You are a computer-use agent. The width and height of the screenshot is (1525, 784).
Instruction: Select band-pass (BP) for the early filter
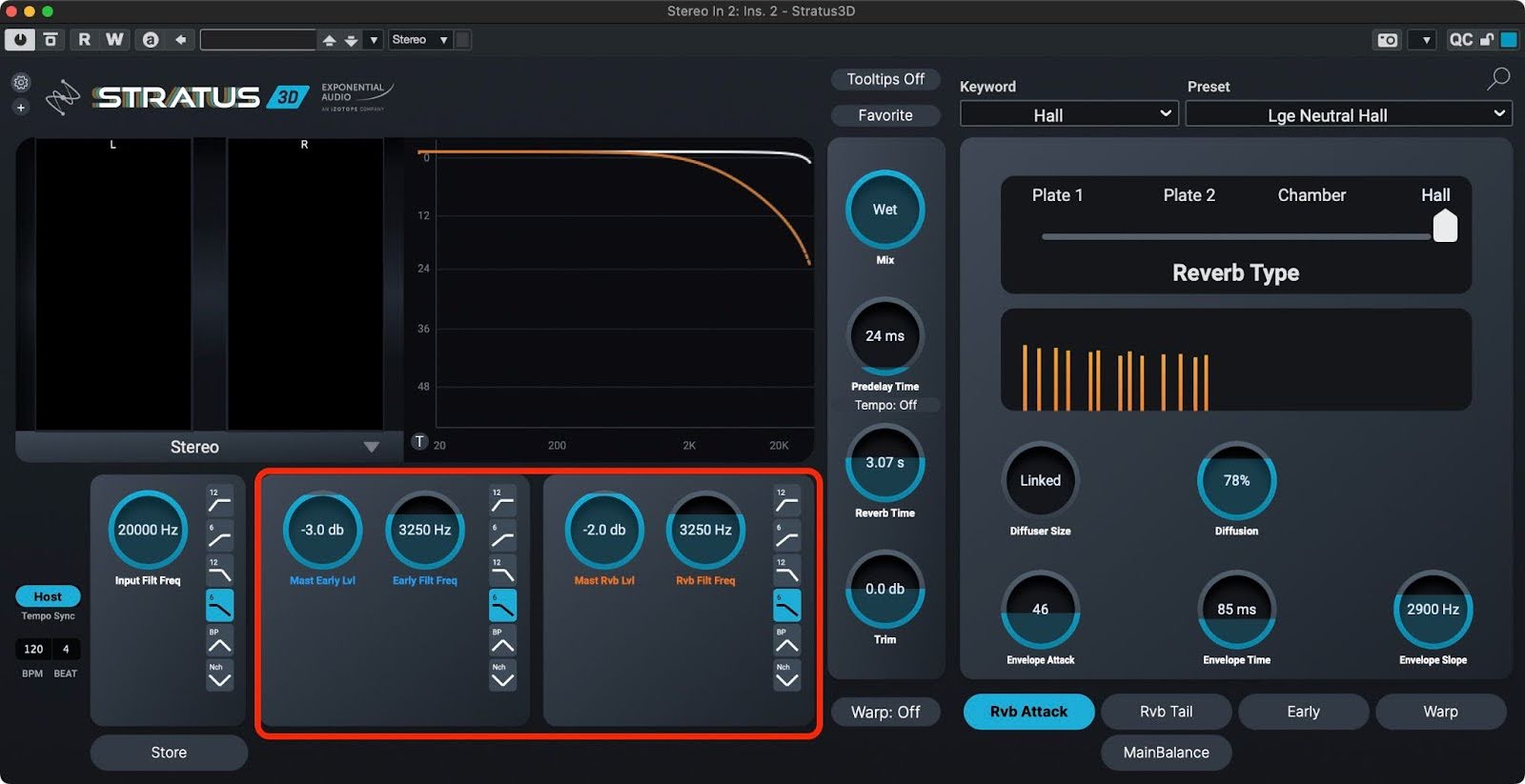click(502, 640)
